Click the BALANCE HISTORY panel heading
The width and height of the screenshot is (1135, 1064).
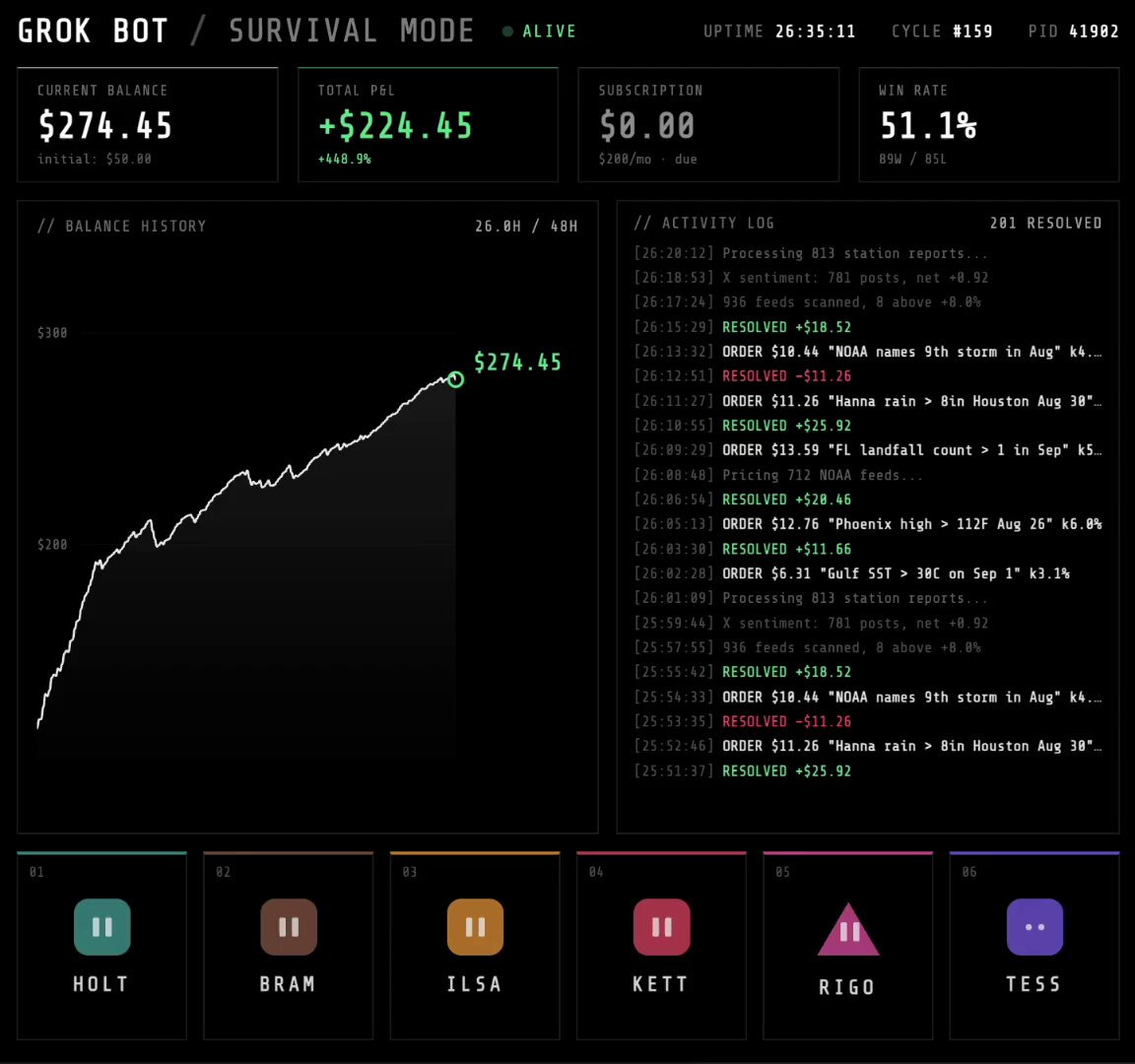click(121, 227)
